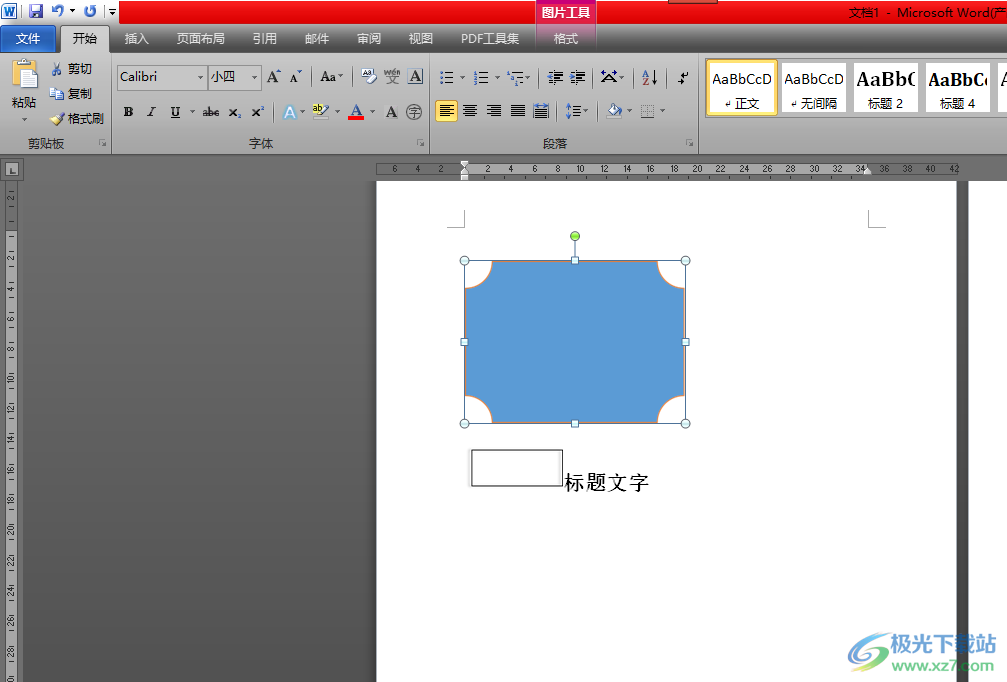Click the phonetic guide (wén) icon
The image size is (1007, 682).
(392, 77)
